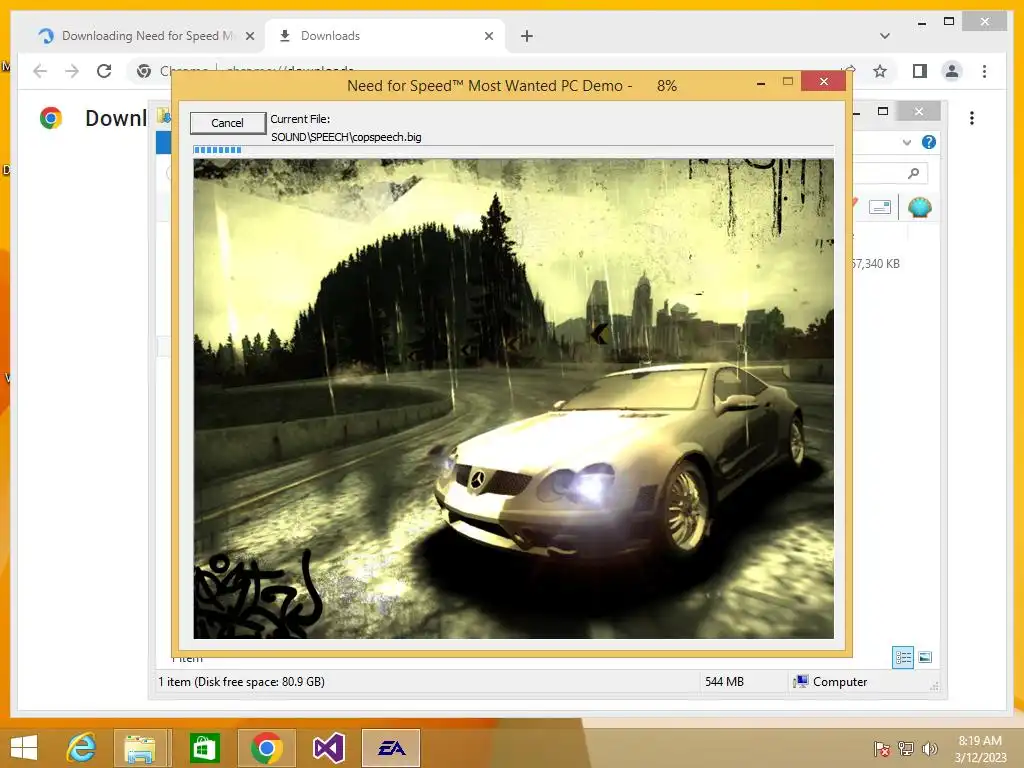
Task: Open Windows Store from taskbar
Action: click(x=204, y=748)
